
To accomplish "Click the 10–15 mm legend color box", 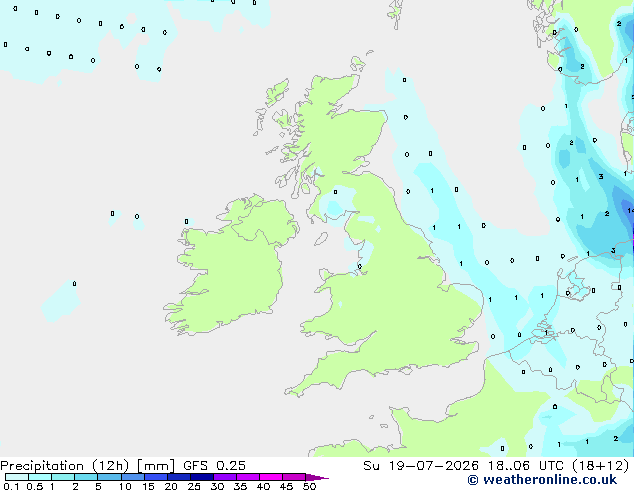I will [132, 477].
